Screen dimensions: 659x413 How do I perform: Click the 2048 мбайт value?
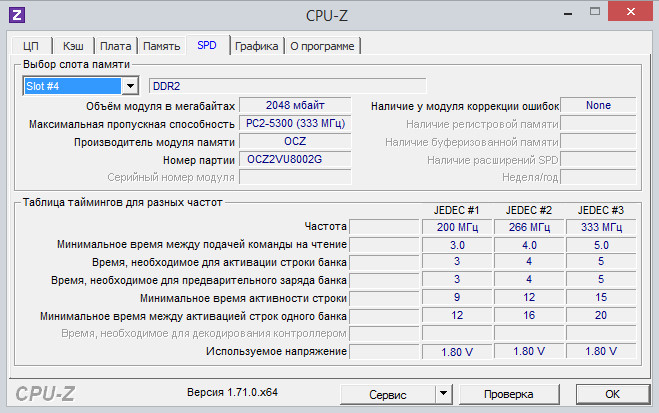(295, 105)
